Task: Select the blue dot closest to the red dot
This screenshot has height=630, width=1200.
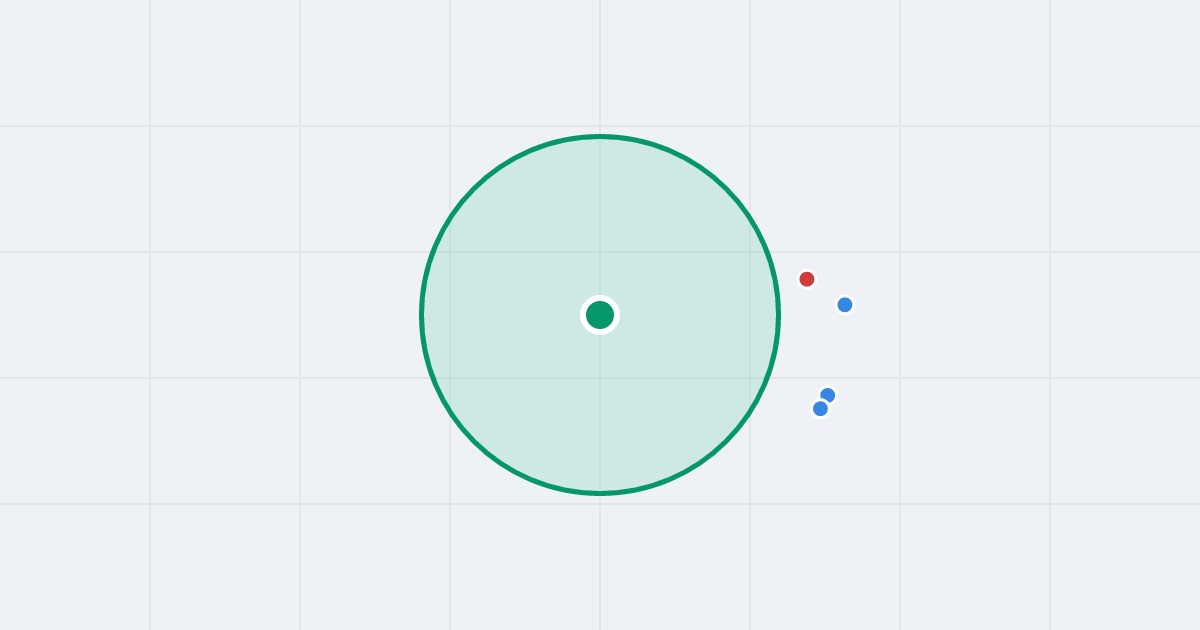Action: [x=845, y=305]
